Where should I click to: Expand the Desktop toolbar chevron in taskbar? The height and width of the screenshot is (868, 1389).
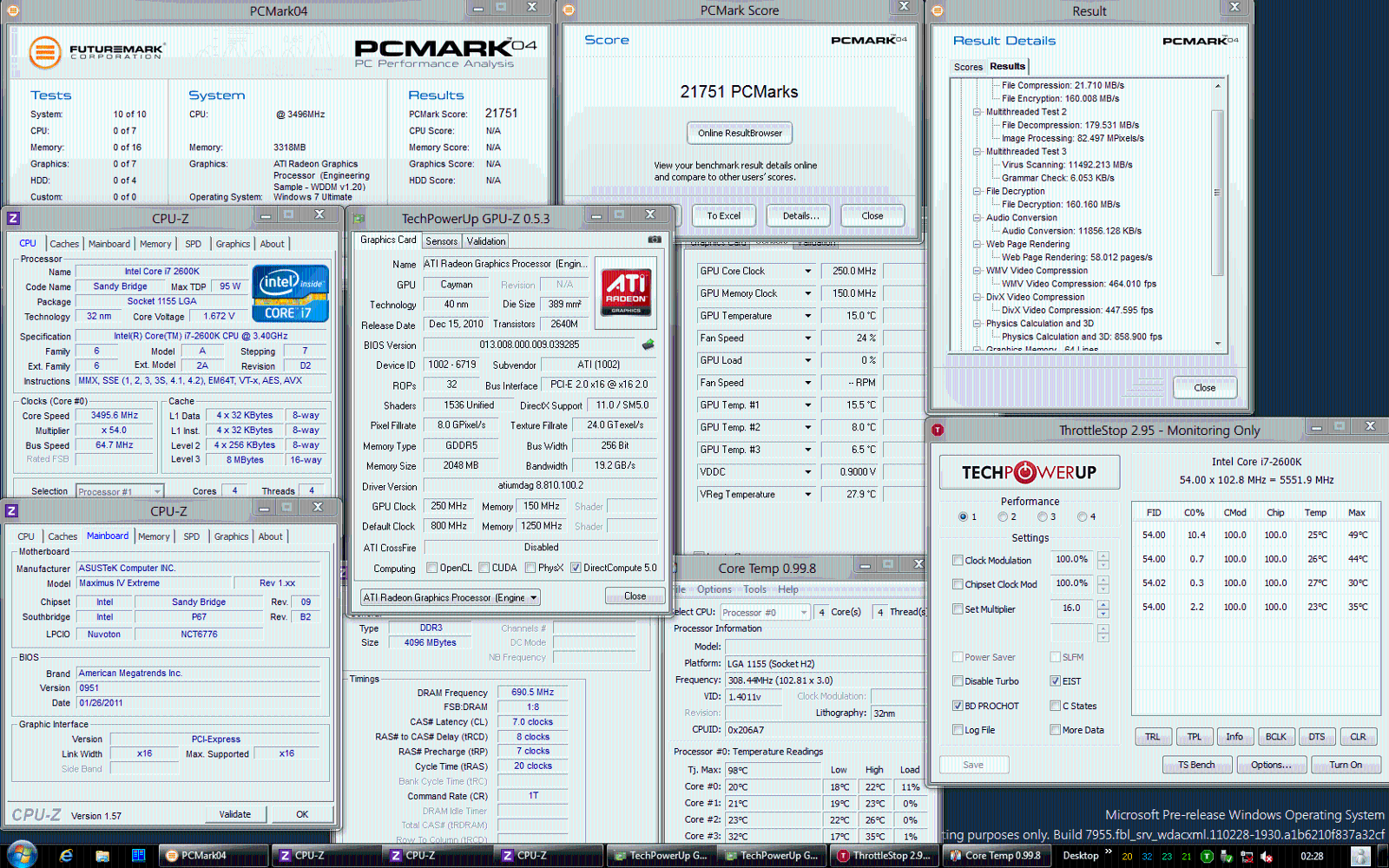[1109, 852]
